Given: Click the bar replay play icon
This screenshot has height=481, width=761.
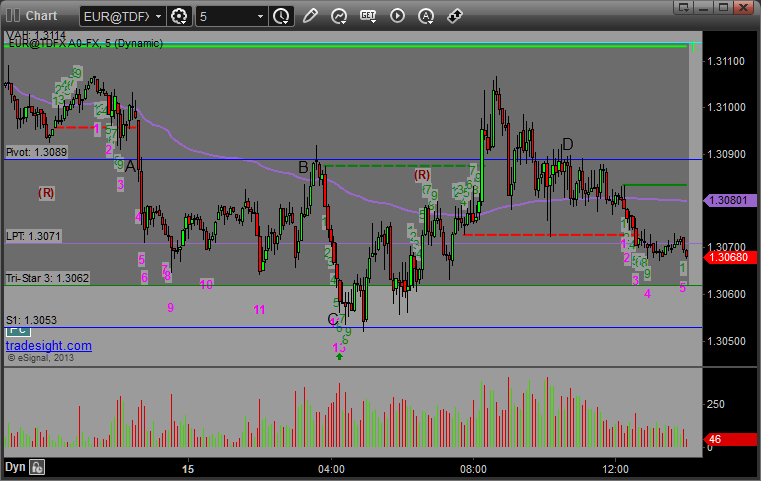Looking at the screenshot, I should pos(397,16).
